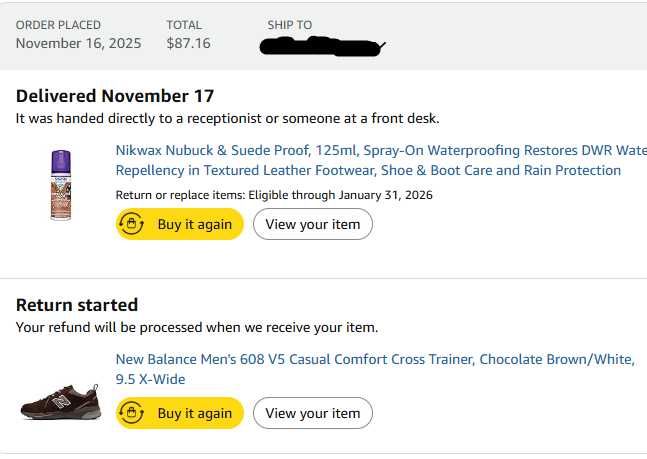Click the handed to receptionist delivery note
Image resolution: width=647 pixels, height=459 pixels.
(227, 118)
